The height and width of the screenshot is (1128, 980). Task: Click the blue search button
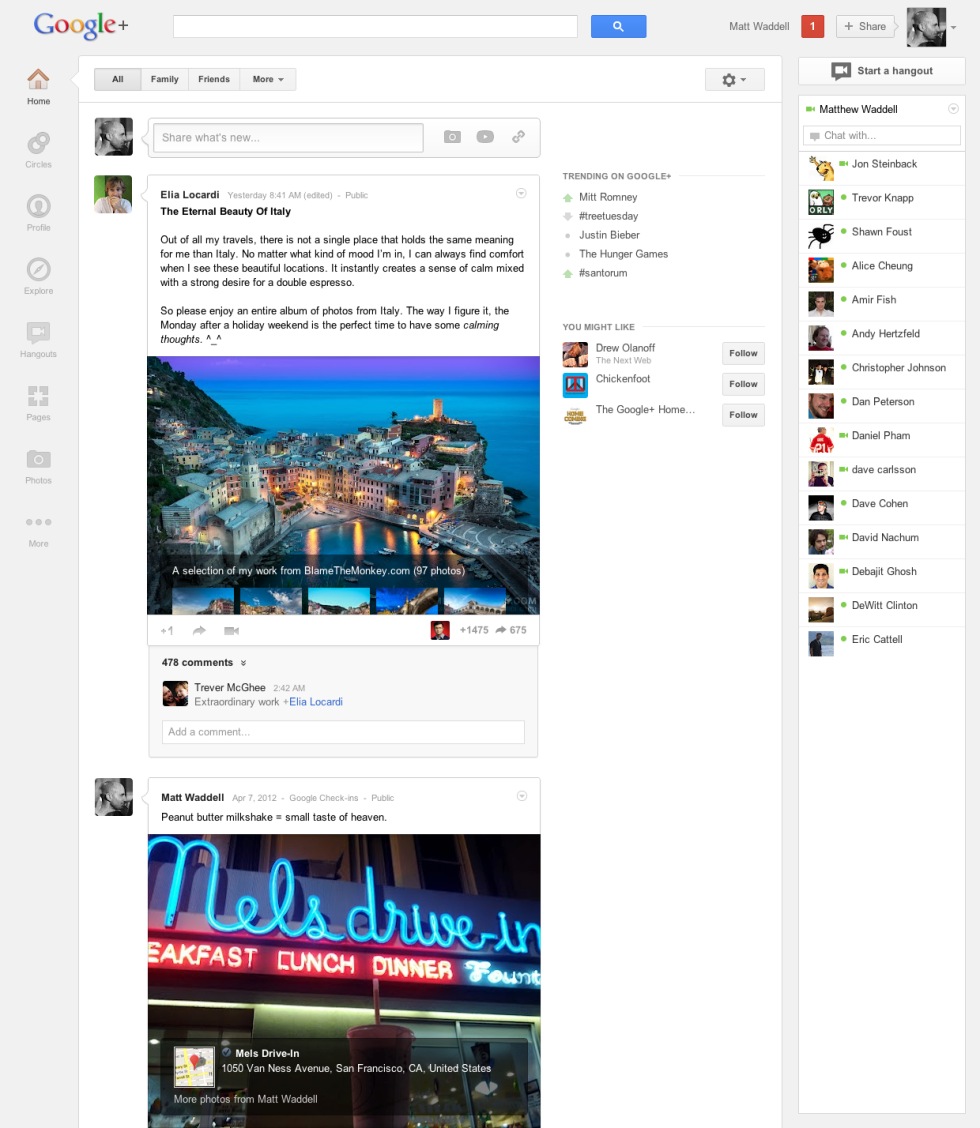[618, 27]
